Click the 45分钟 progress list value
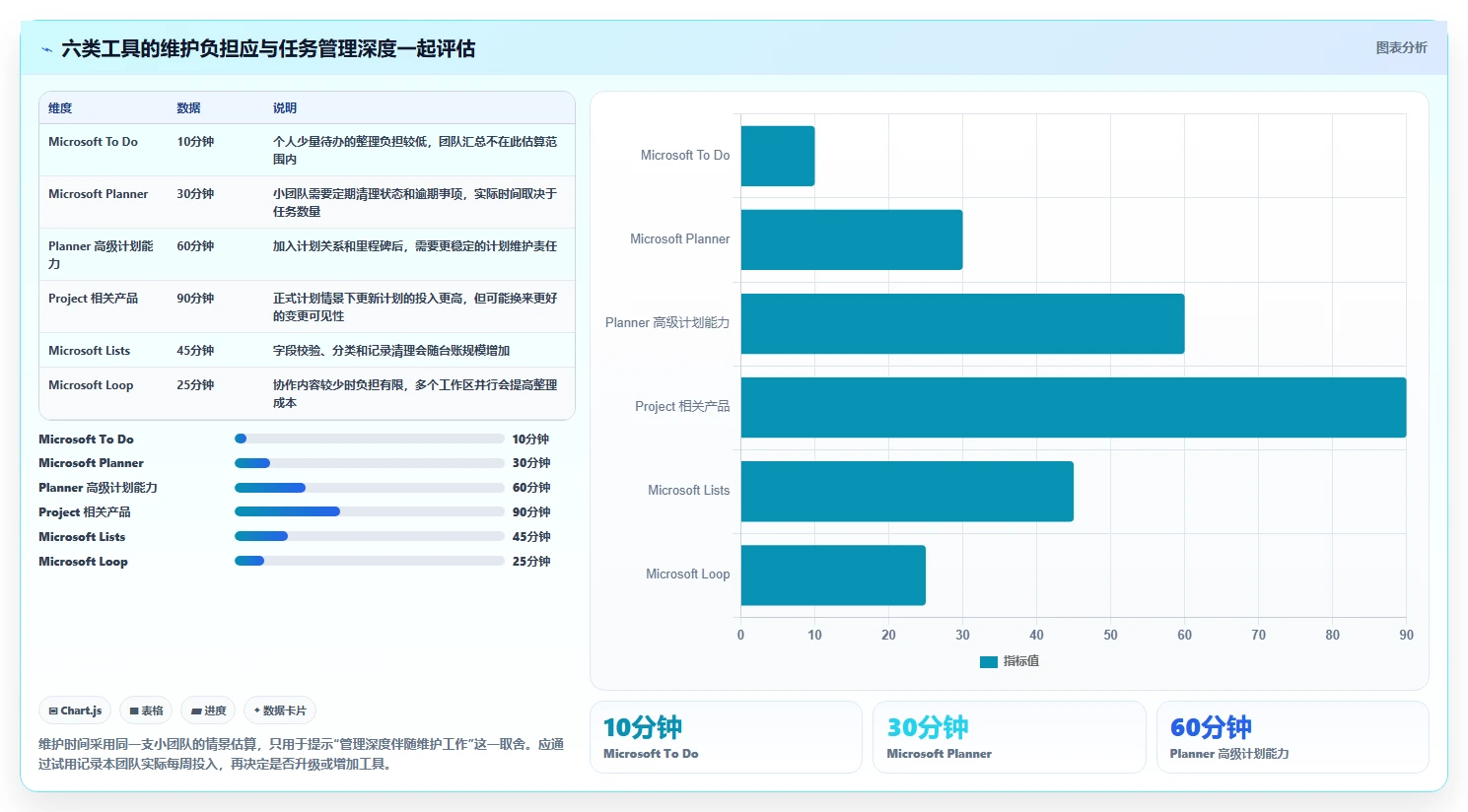The height and width of the screenshot is (812, 1468). point(531,537)
